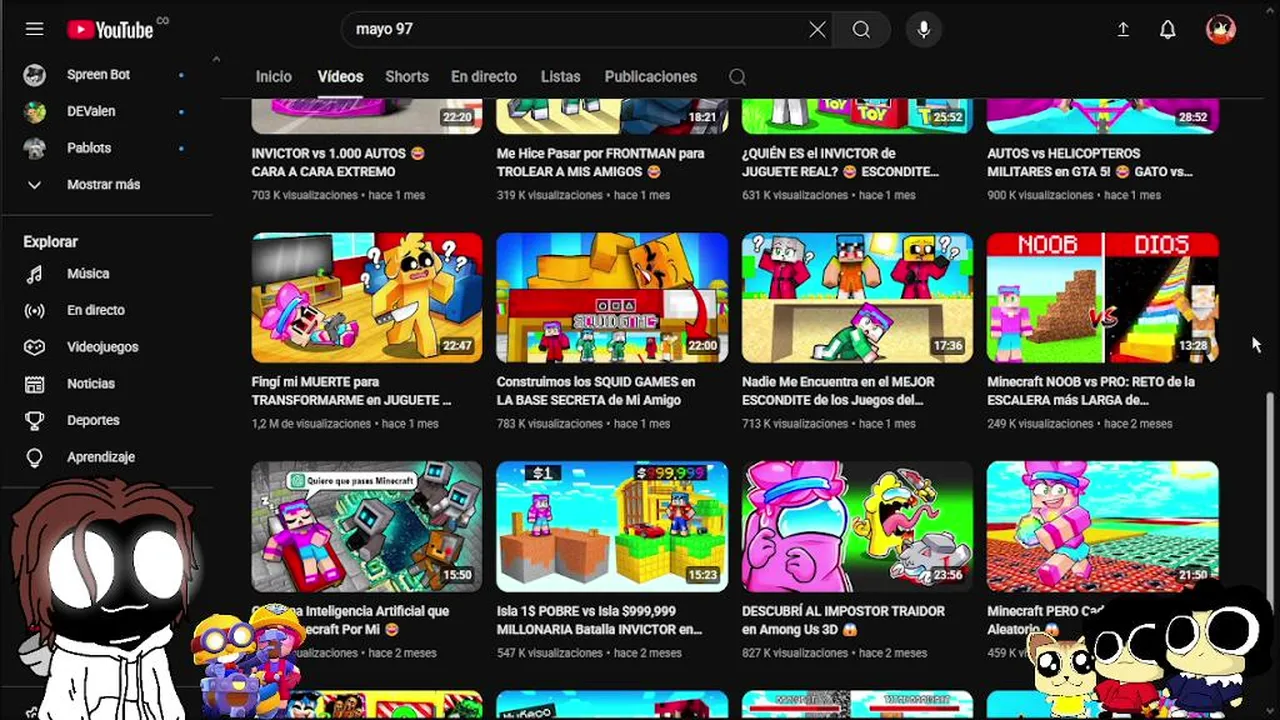Viewport: 1280px width, 720px height.
Task: Open title Construimos los SQUID GAMES
Action: coord(596,391)
